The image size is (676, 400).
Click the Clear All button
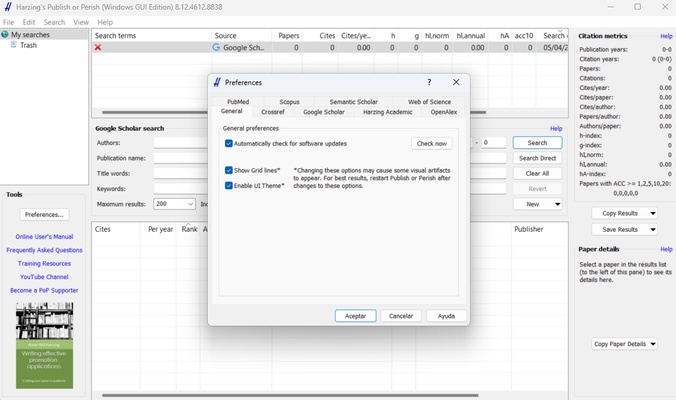pyautogui.click(x=537, y=173)
